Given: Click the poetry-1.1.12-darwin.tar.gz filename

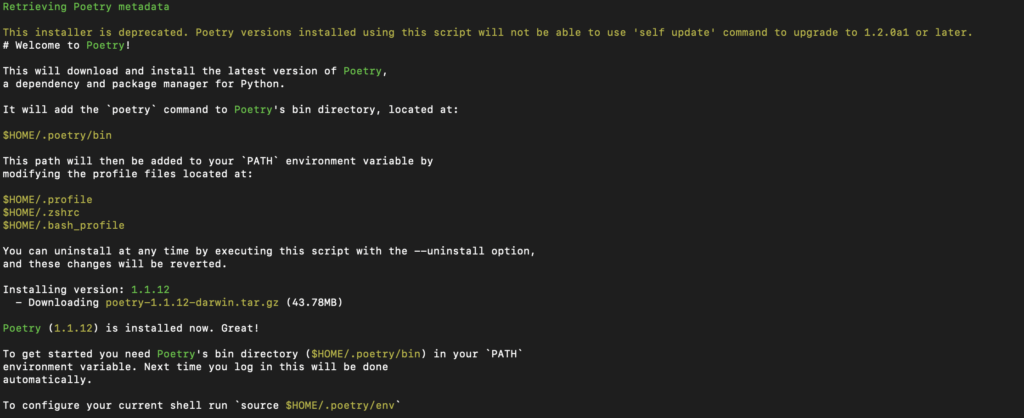Looking at the screenshot, I should coord(187,302).
